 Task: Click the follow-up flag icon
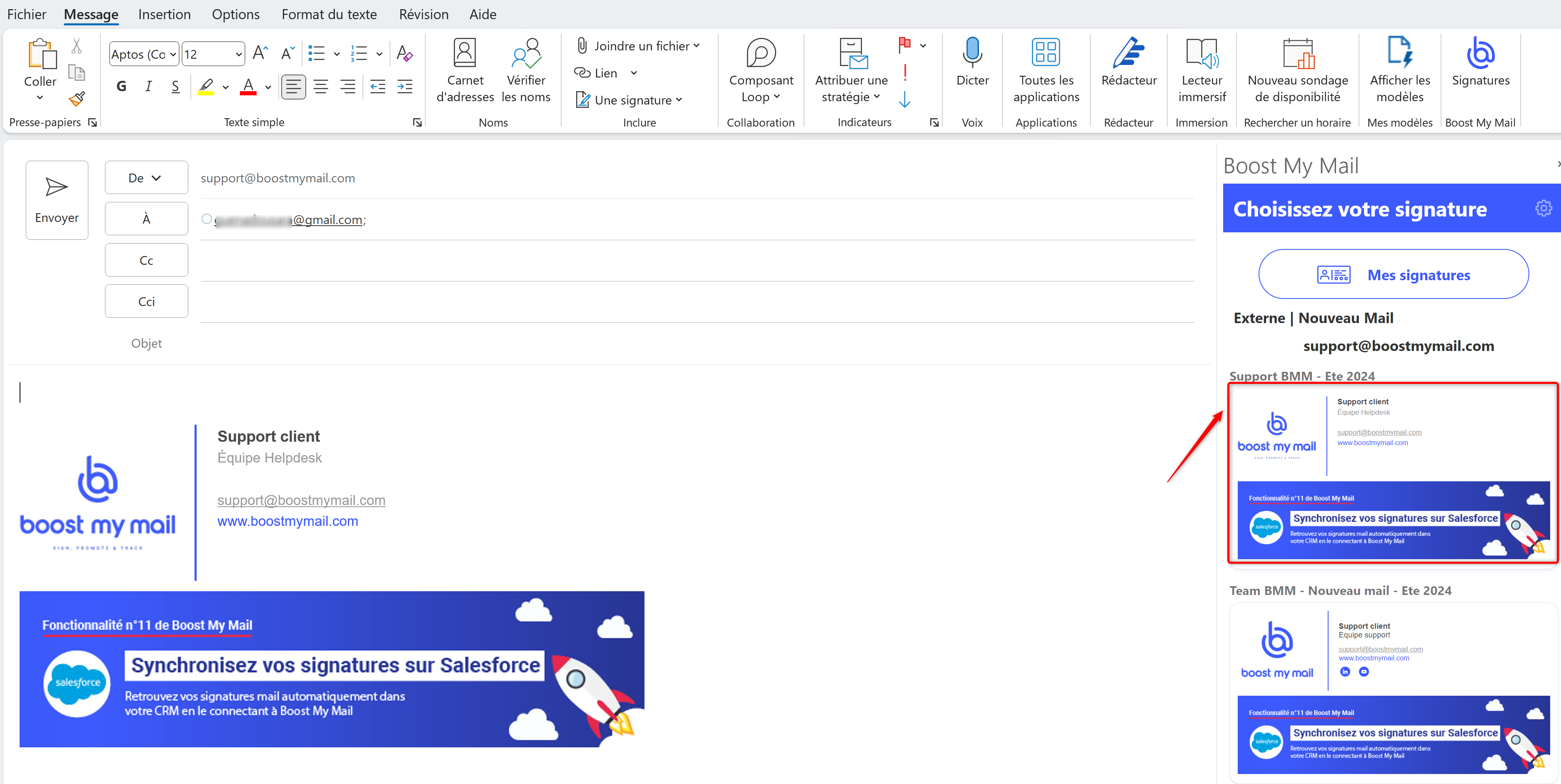(905, 45)
